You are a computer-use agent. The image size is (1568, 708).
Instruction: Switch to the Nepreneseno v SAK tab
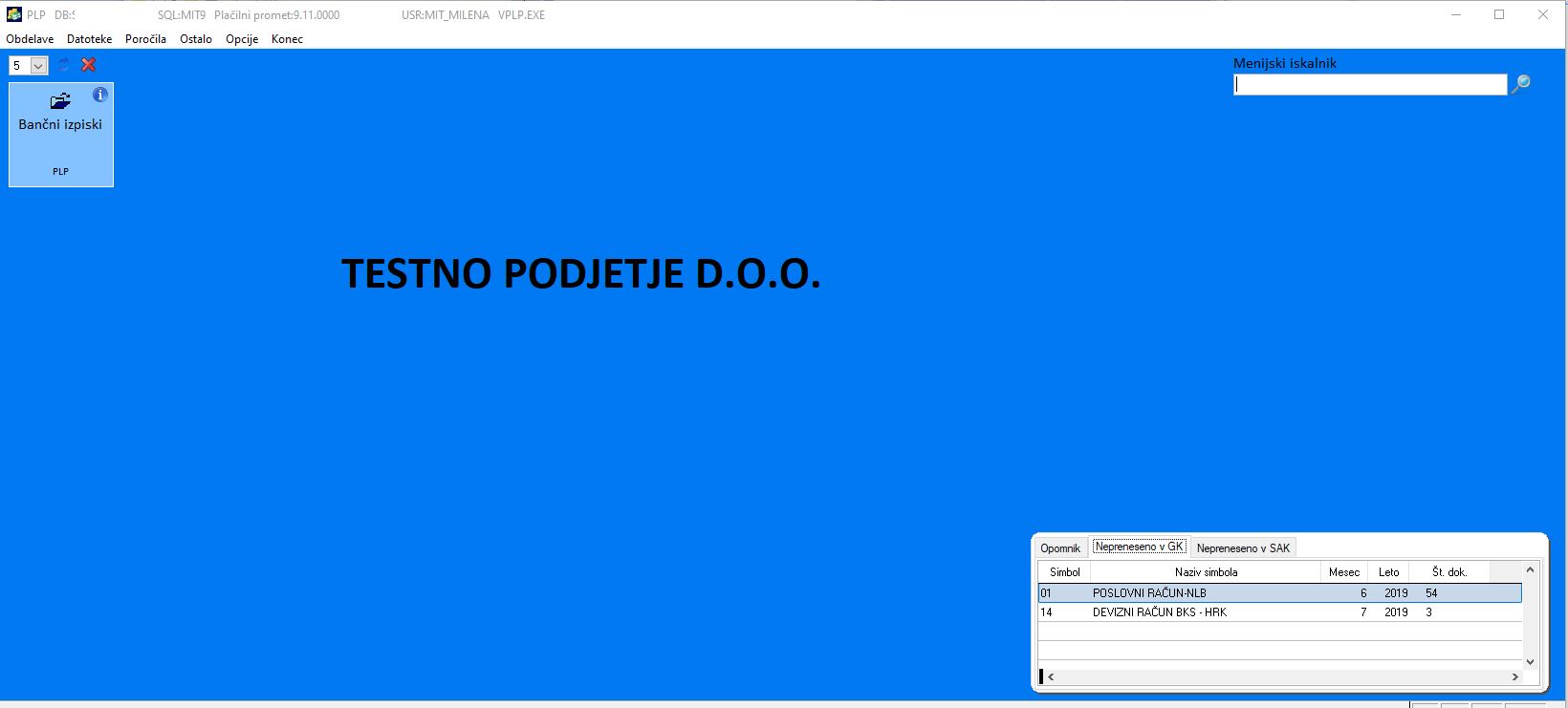click(x=1243, y=547)
